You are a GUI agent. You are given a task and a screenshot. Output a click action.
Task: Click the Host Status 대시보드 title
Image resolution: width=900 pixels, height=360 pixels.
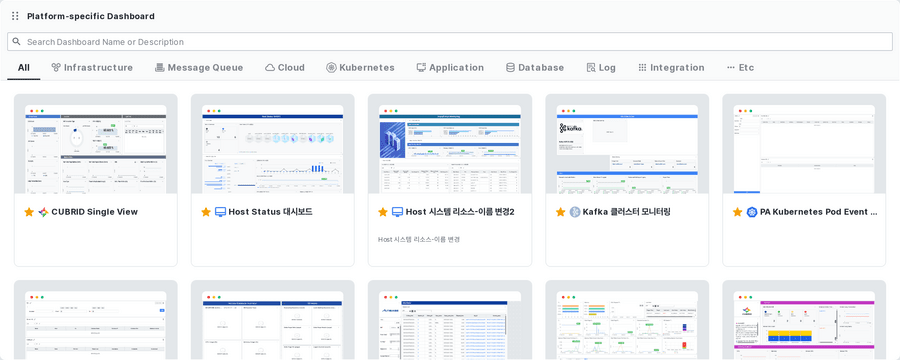click(x=270, y=212)
